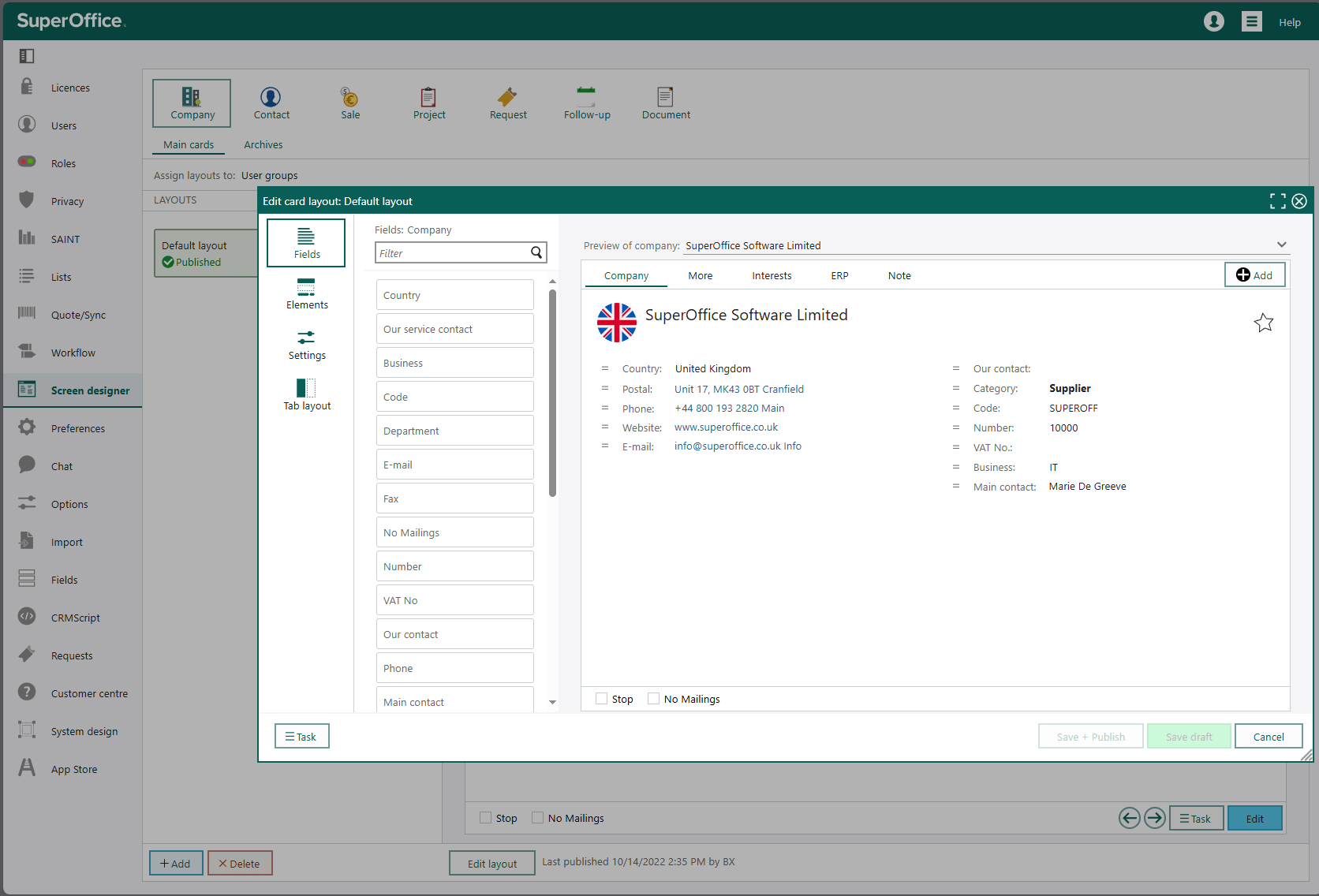Click the search magnifier in Filter box
The image size is (1319, 896).
pos(536,252)
